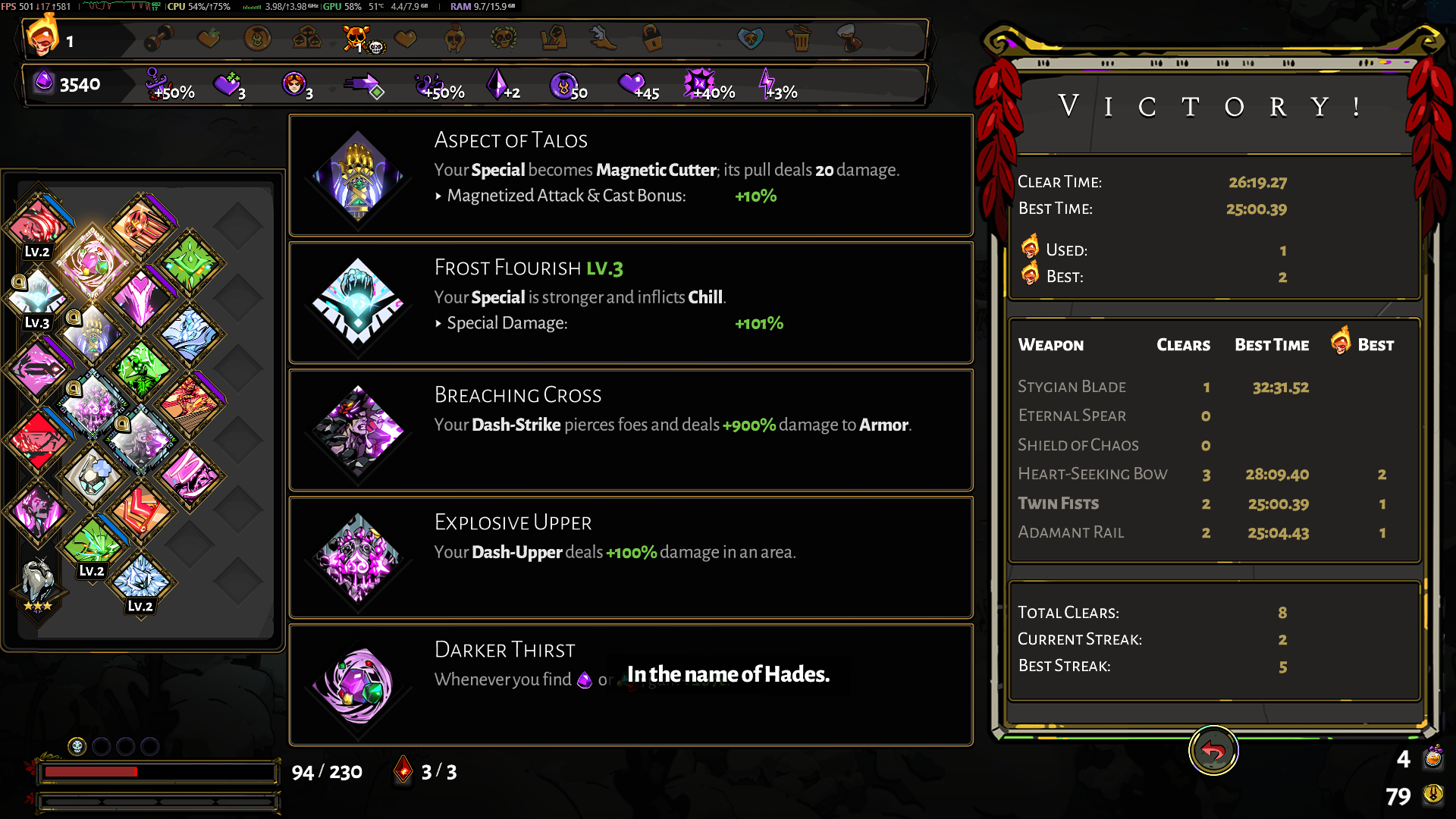The height and width of the screenshot is (819, 1456).
Task: Select the Aspect of Talos boon entry
Action: tap(630, 175)
